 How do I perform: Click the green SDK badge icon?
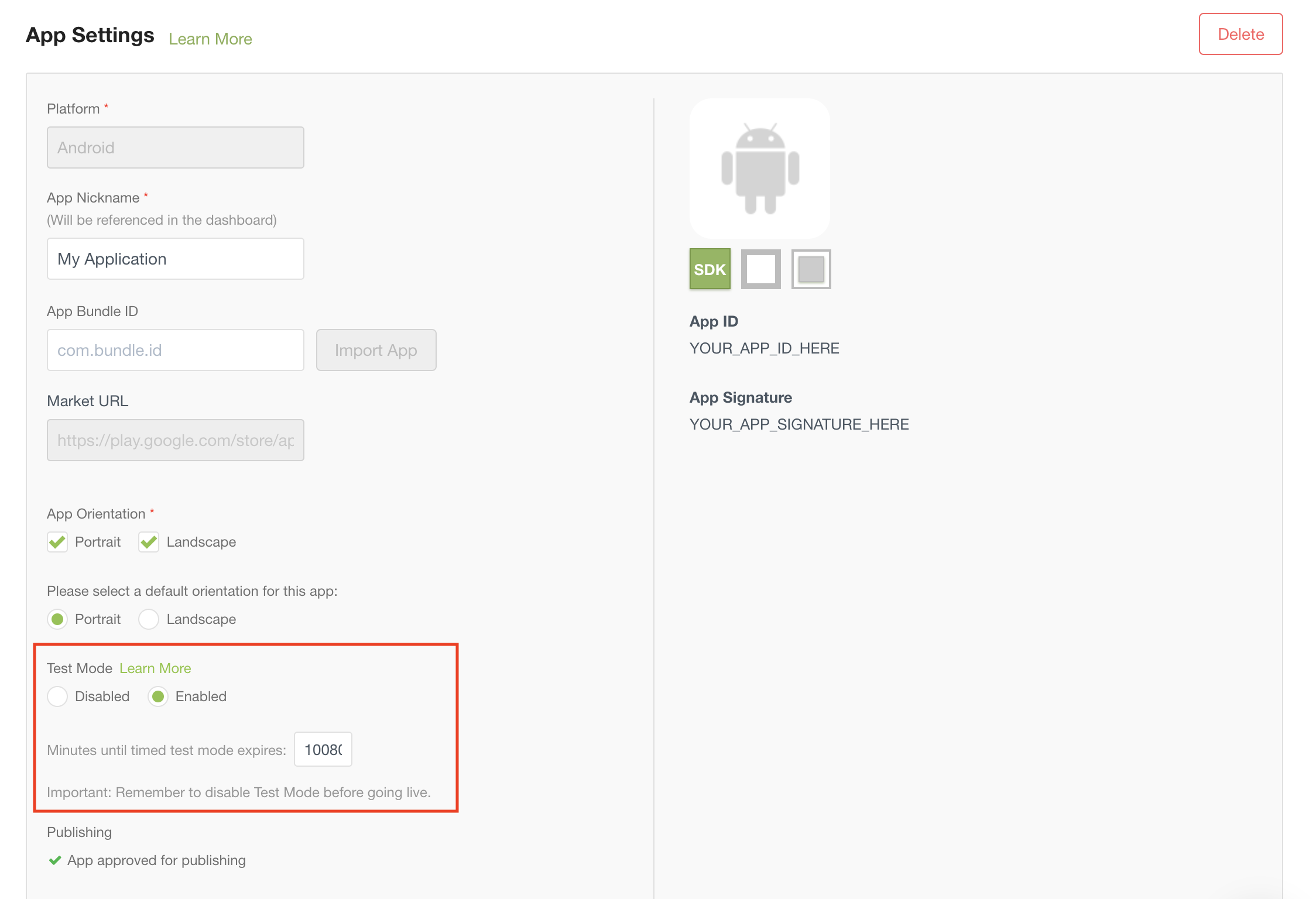coord(710,269)
